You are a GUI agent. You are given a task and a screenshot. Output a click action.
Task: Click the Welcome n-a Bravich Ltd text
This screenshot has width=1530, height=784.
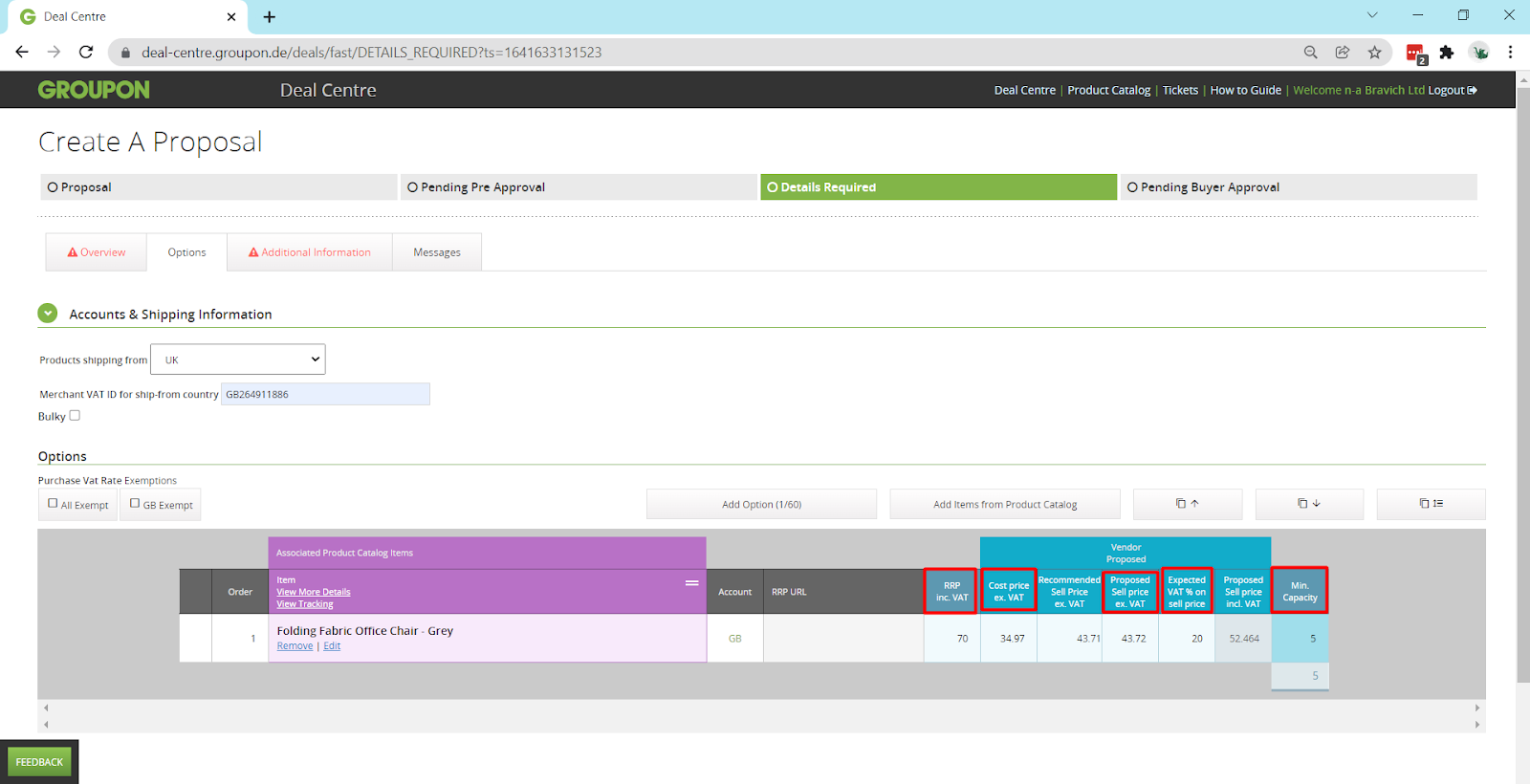click(x=1359, y=91)
